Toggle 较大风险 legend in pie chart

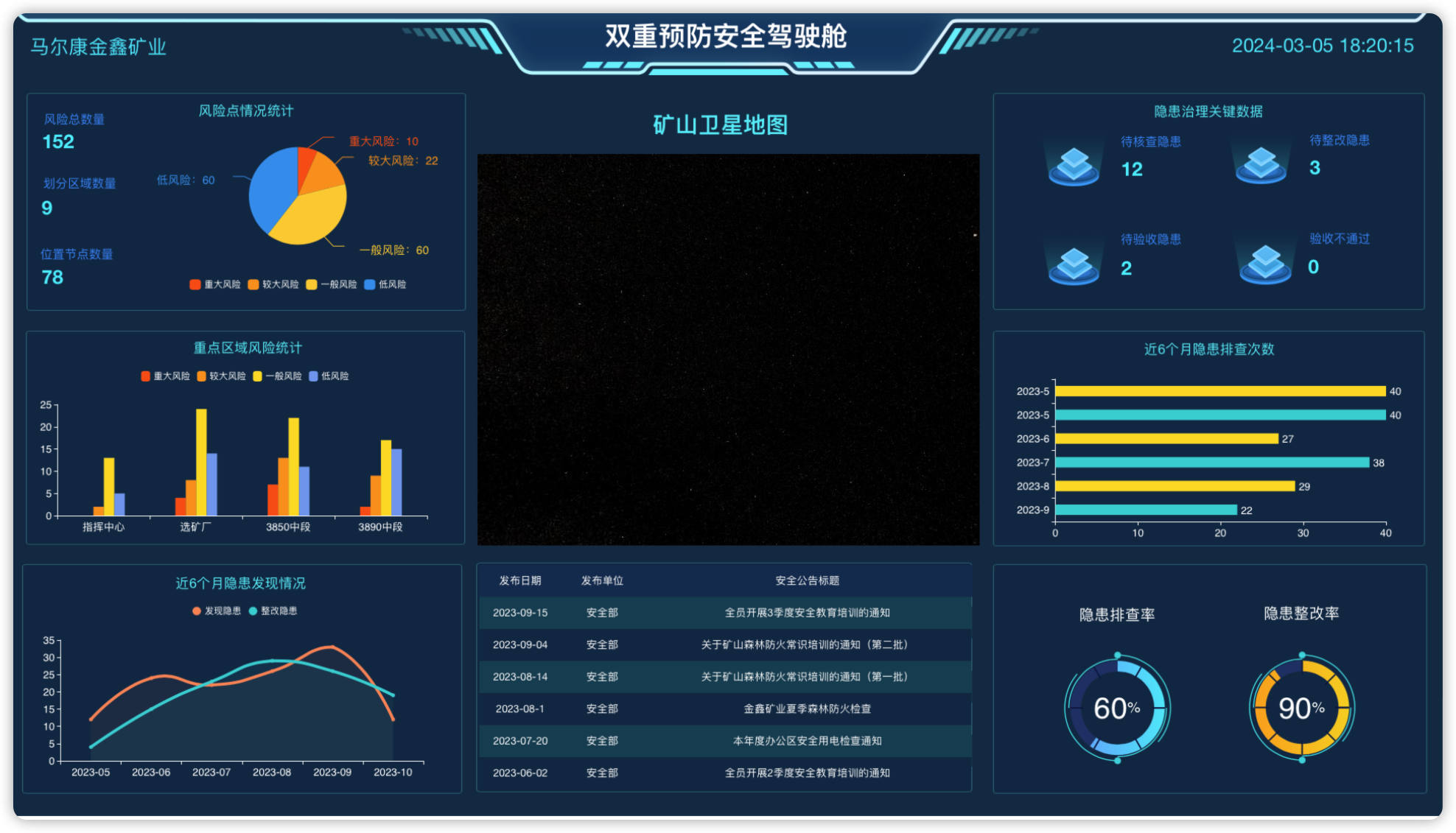273,284
